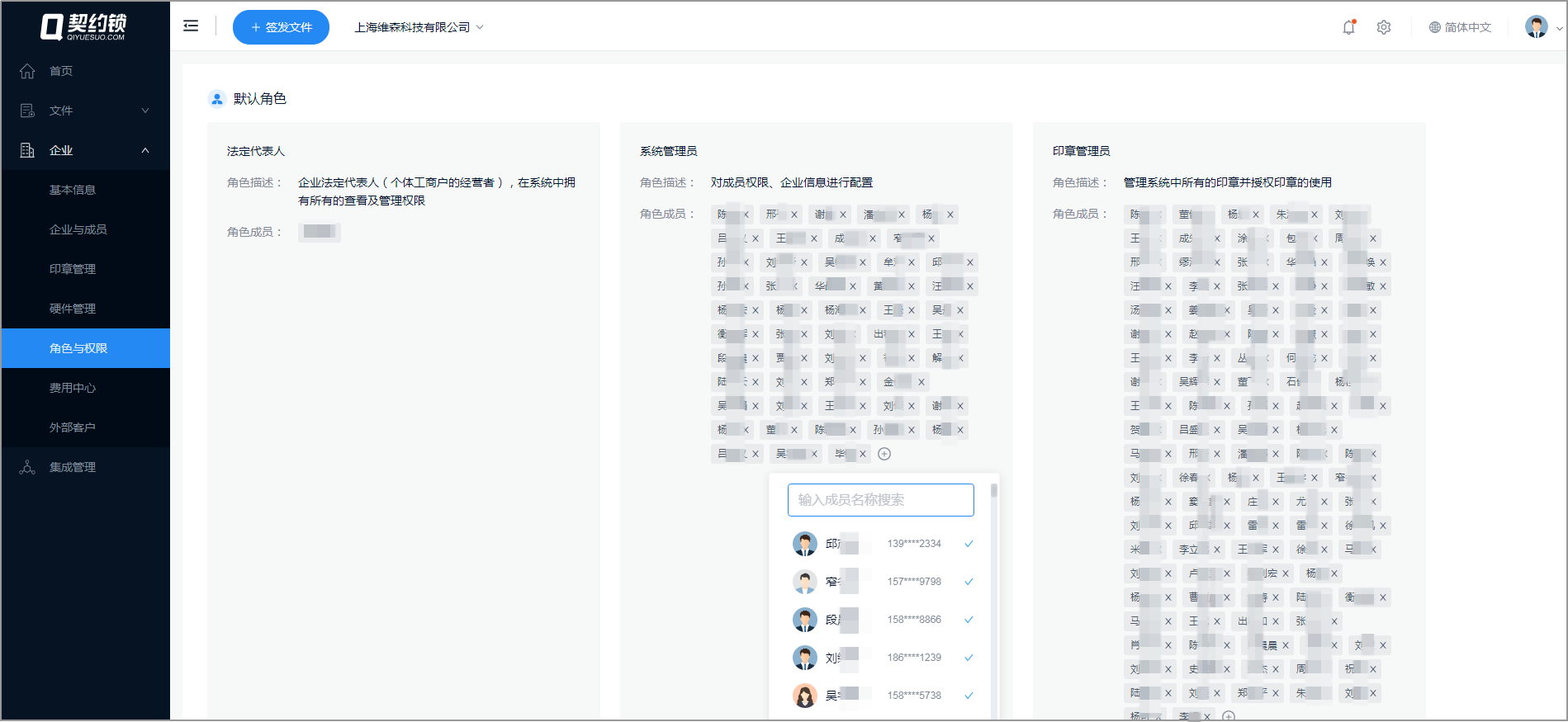The image size is (1568, 722).
Task: Click the female avatar of member 158****5738
Action: coord(805,696)
